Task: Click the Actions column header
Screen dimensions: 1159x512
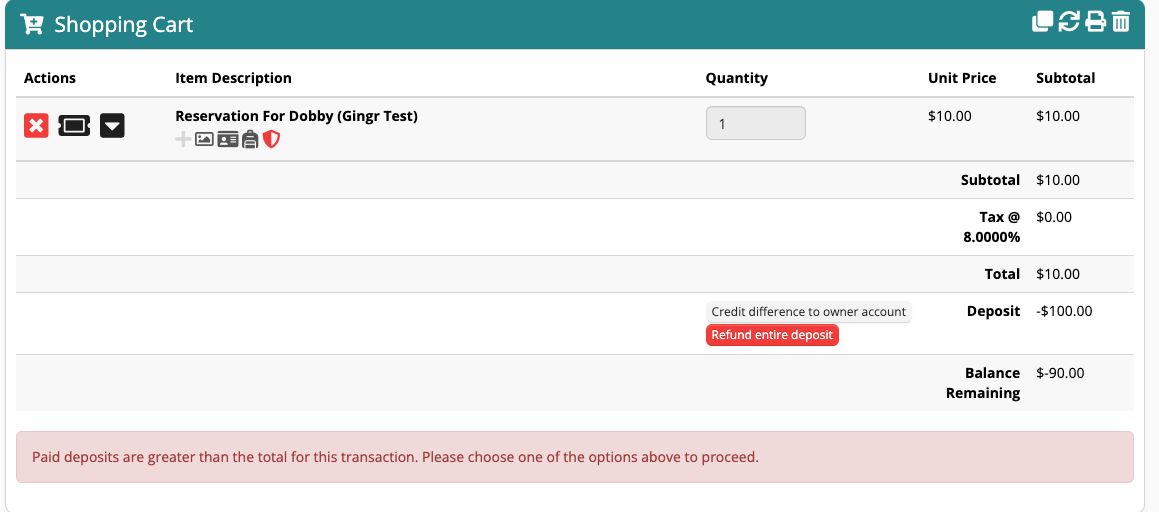Action: pos(50,78)
